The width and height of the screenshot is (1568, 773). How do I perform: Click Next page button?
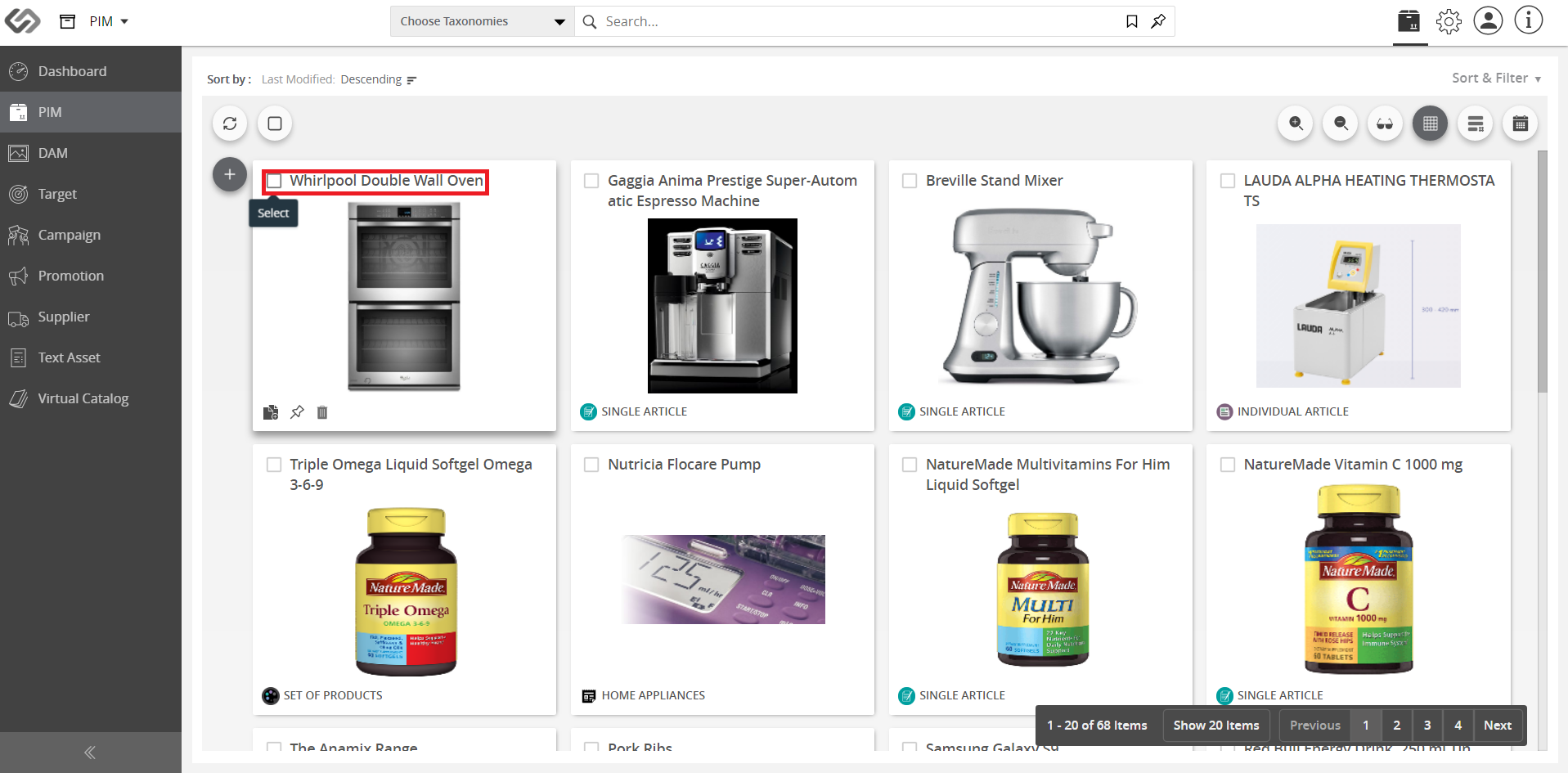coord(1498,726)
